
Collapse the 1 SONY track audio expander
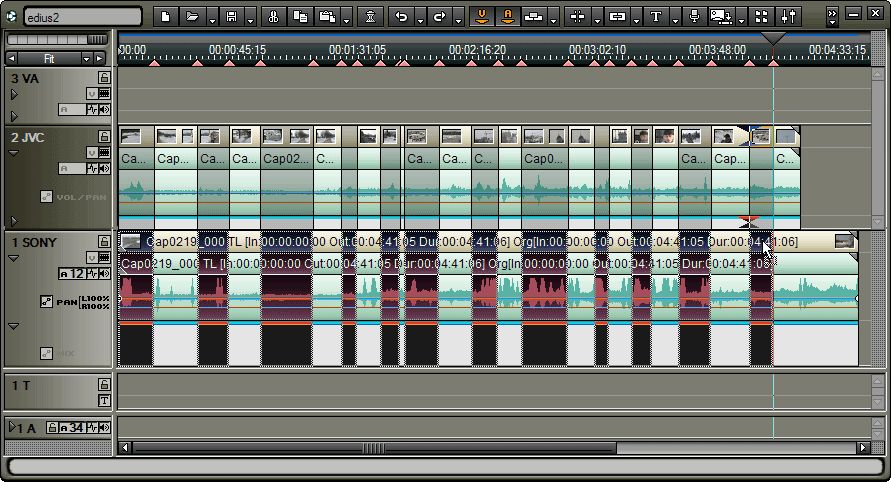(14, 259)
